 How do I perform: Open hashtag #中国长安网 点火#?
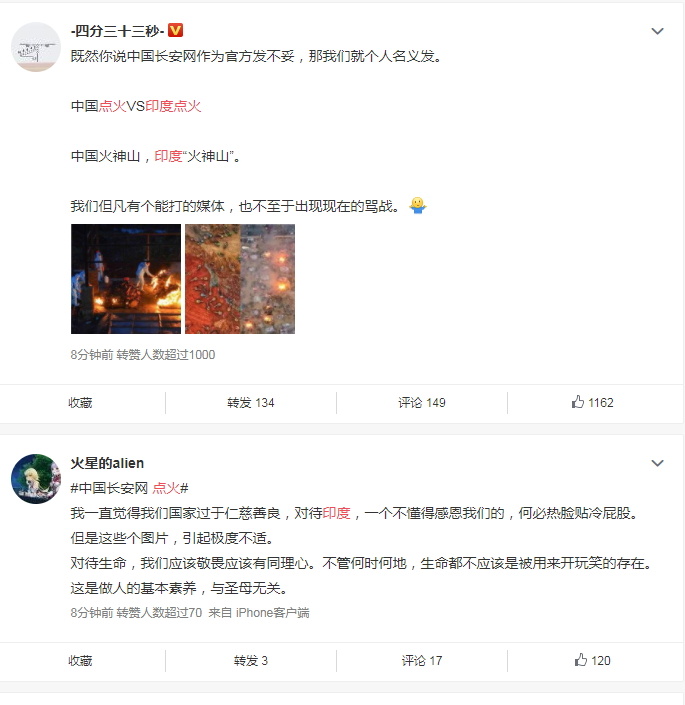129,488
